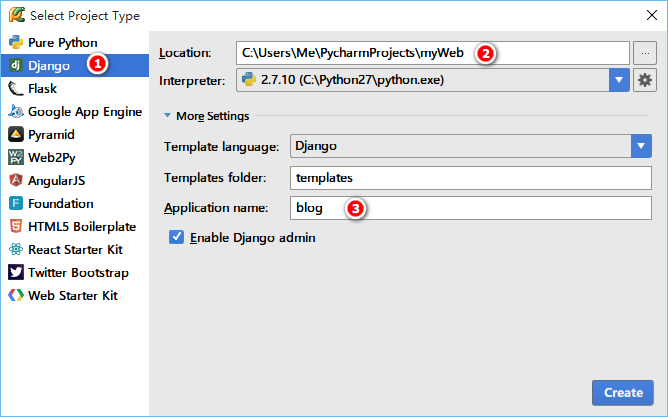
Task: Select the Google App Engine project type
Action: 75,111
